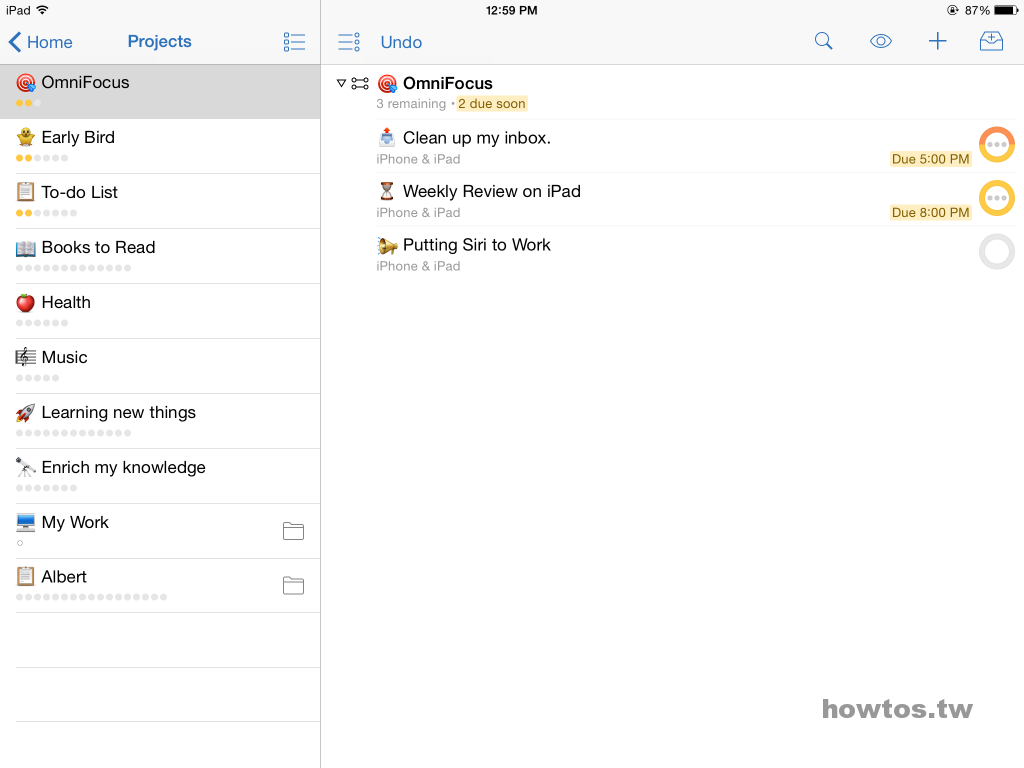Click the 'Due 5:00 PM' badge
This screenshot has height=768, width=1024.
931,159
